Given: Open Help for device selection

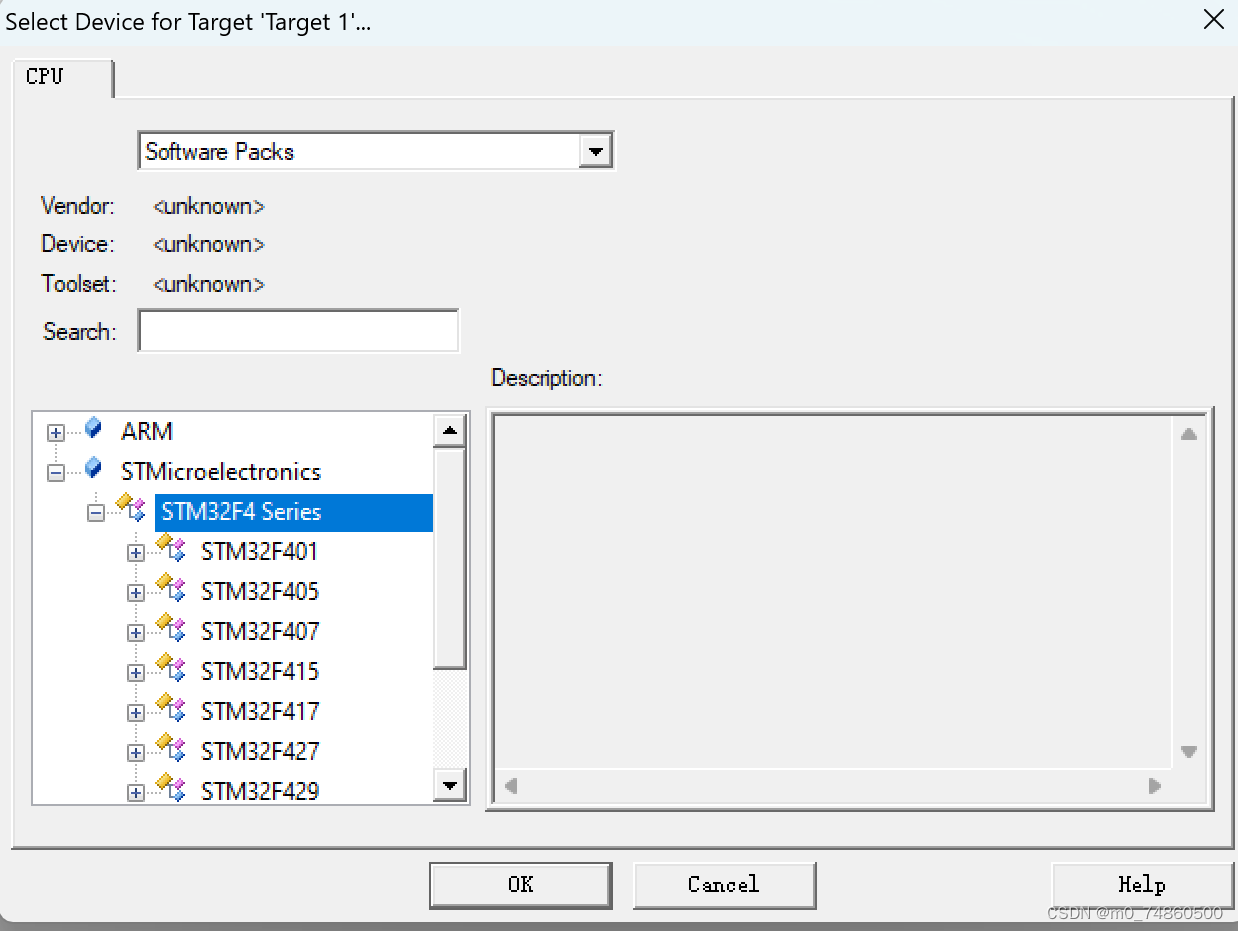Looking at the screenshot, I should click(1142, 885).
